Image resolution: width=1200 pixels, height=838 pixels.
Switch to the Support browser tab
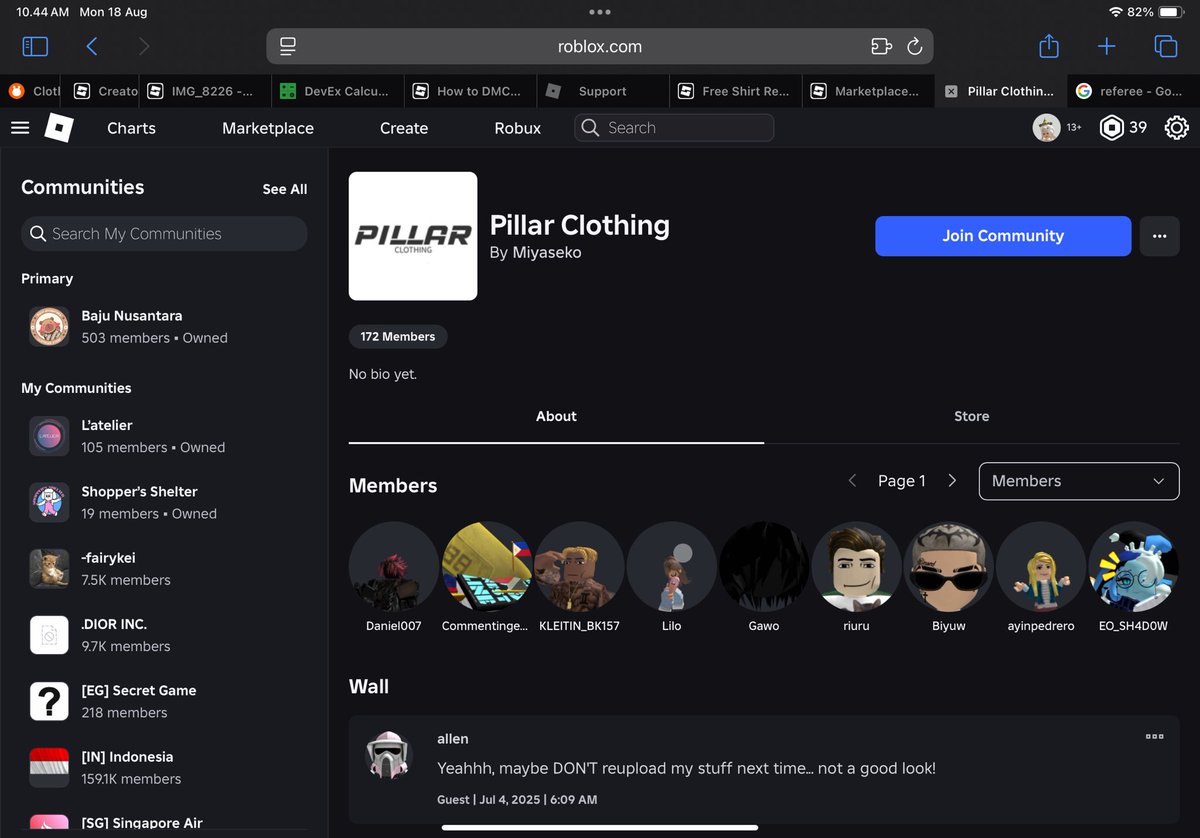coord(603,91)
